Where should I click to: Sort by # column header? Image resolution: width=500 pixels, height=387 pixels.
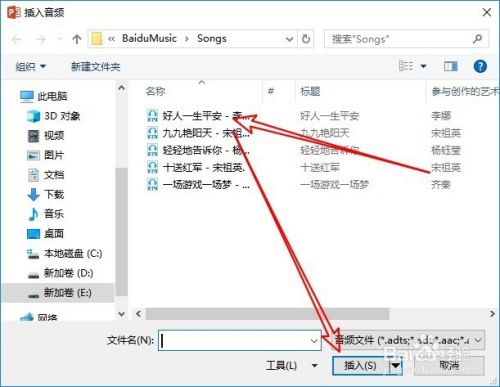click(x=271, y=91)
